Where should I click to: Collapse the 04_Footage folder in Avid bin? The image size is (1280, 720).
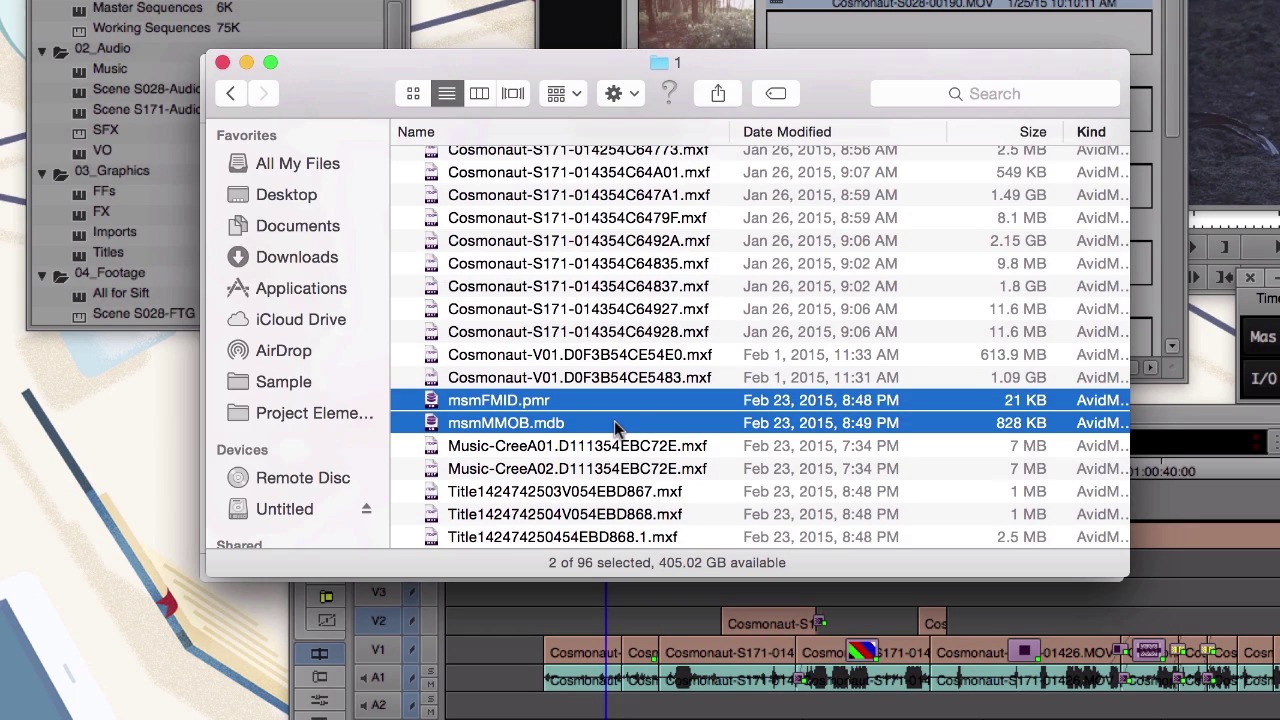tap(42, 274)
